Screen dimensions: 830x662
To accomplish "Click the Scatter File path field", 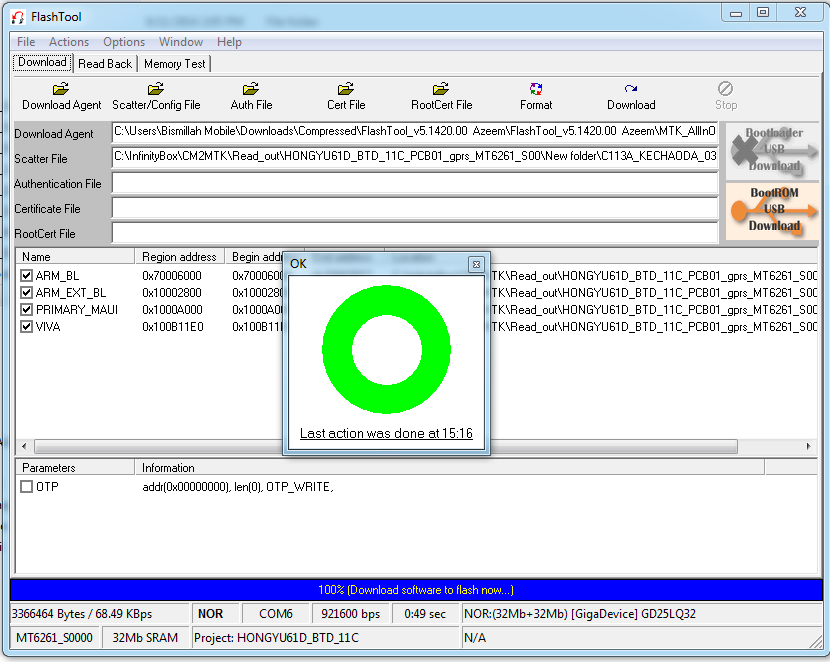I will [415, 157].
